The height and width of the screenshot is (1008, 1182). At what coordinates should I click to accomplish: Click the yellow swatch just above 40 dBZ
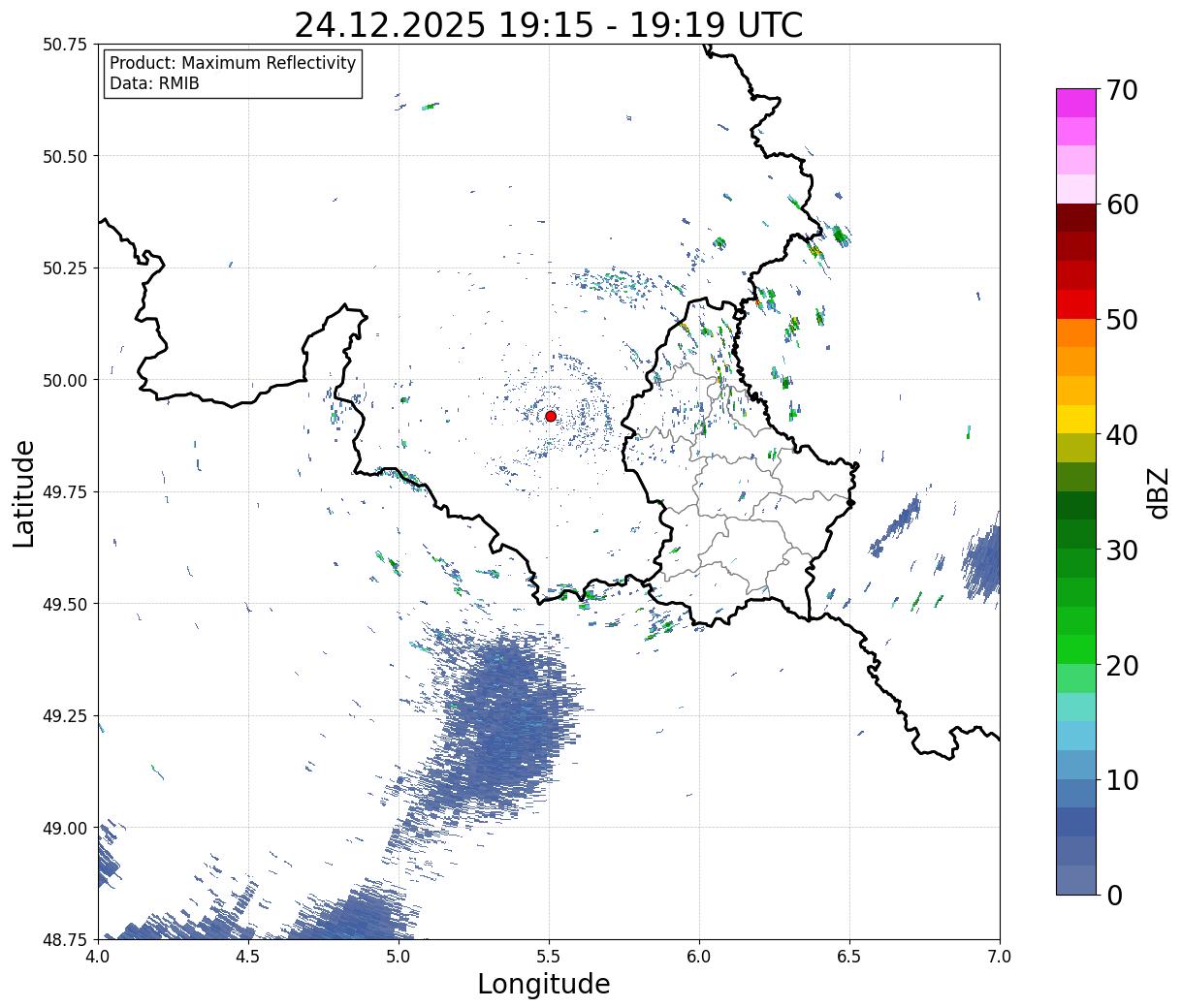click(x=1076, y=419)
